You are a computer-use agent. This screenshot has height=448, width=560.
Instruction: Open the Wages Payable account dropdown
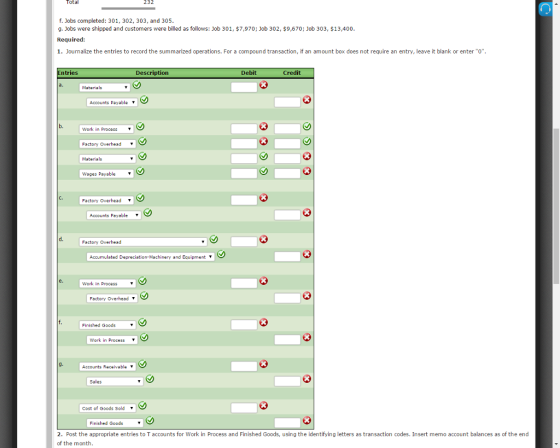(106, 174)
